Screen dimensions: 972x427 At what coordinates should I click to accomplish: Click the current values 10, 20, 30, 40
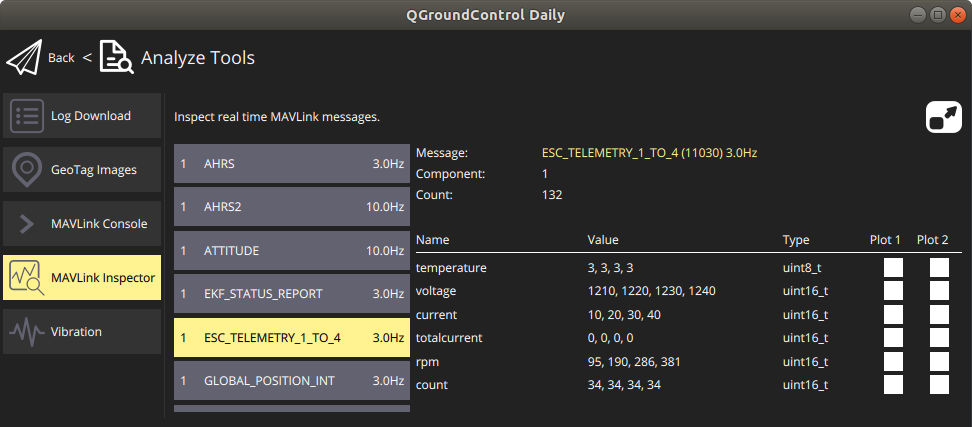624,315
